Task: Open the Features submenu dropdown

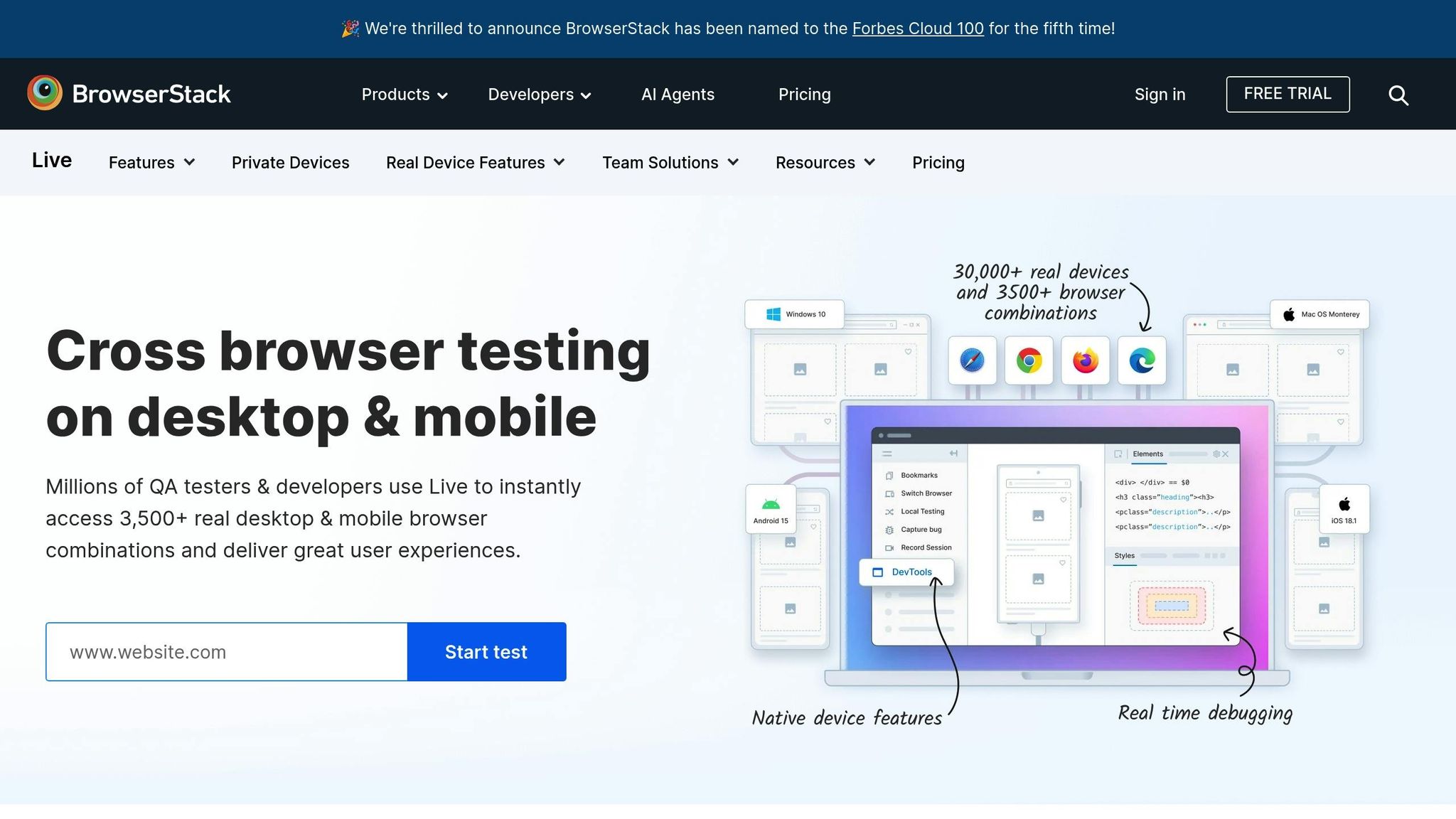Action: point(151,163)
